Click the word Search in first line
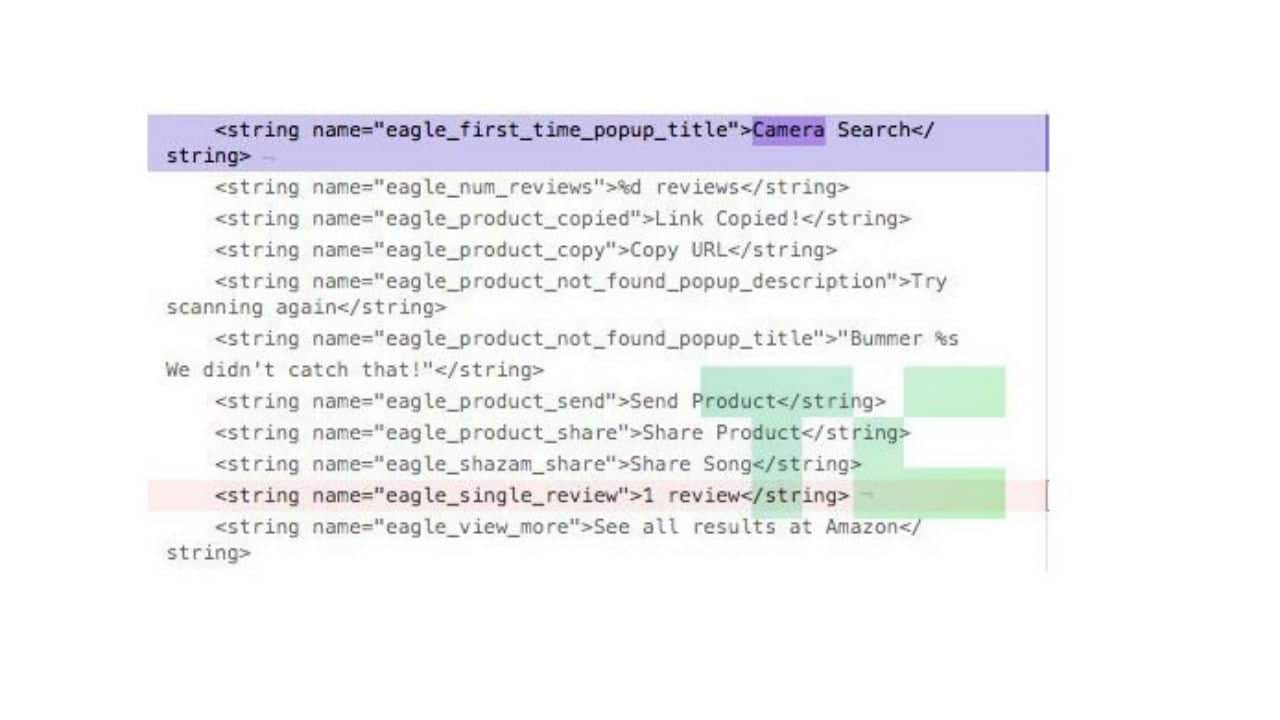 click(874, 130)
